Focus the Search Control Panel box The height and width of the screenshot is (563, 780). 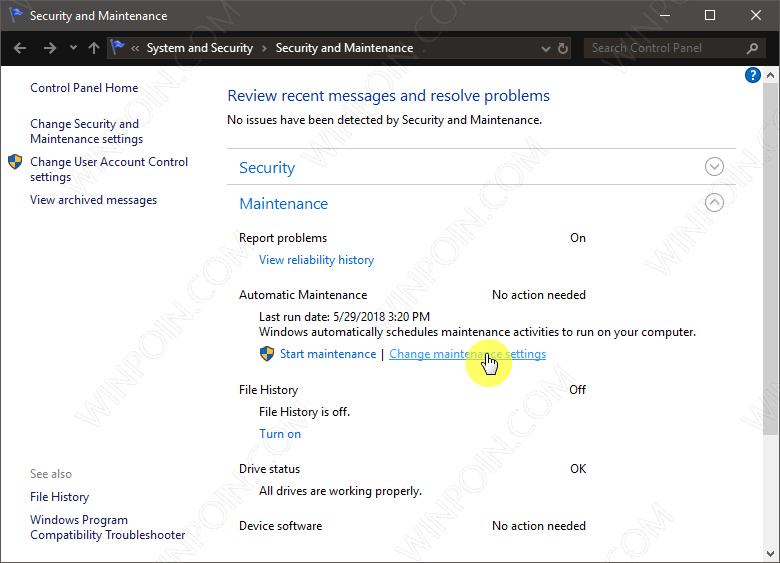click(667, 48)
